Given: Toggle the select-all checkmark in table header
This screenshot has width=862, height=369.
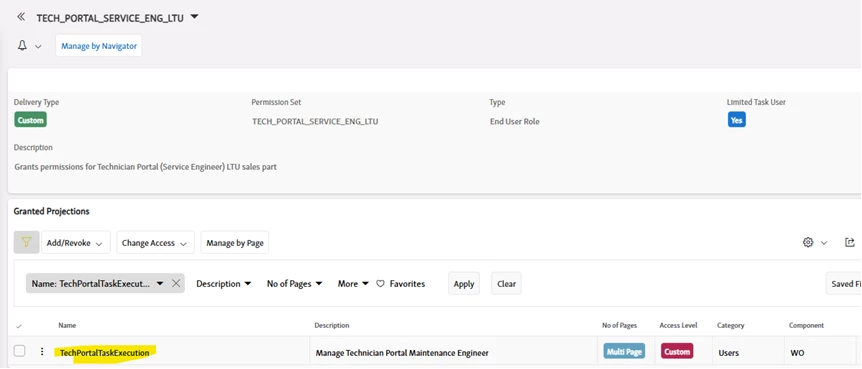Looking at the screenshot, I should pos(19,326).
